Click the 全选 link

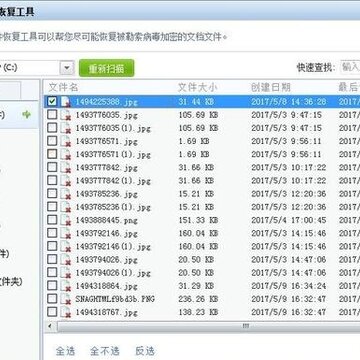click(65, 351)
